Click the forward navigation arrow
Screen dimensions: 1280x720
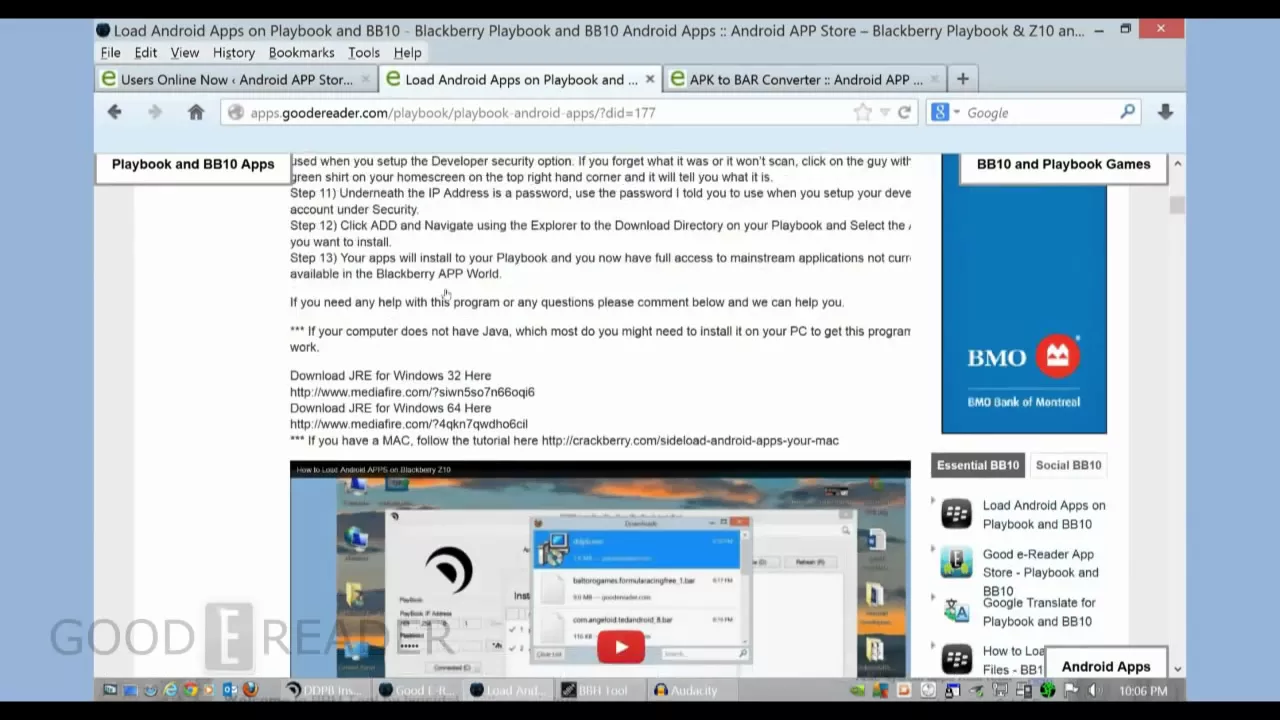154,112
